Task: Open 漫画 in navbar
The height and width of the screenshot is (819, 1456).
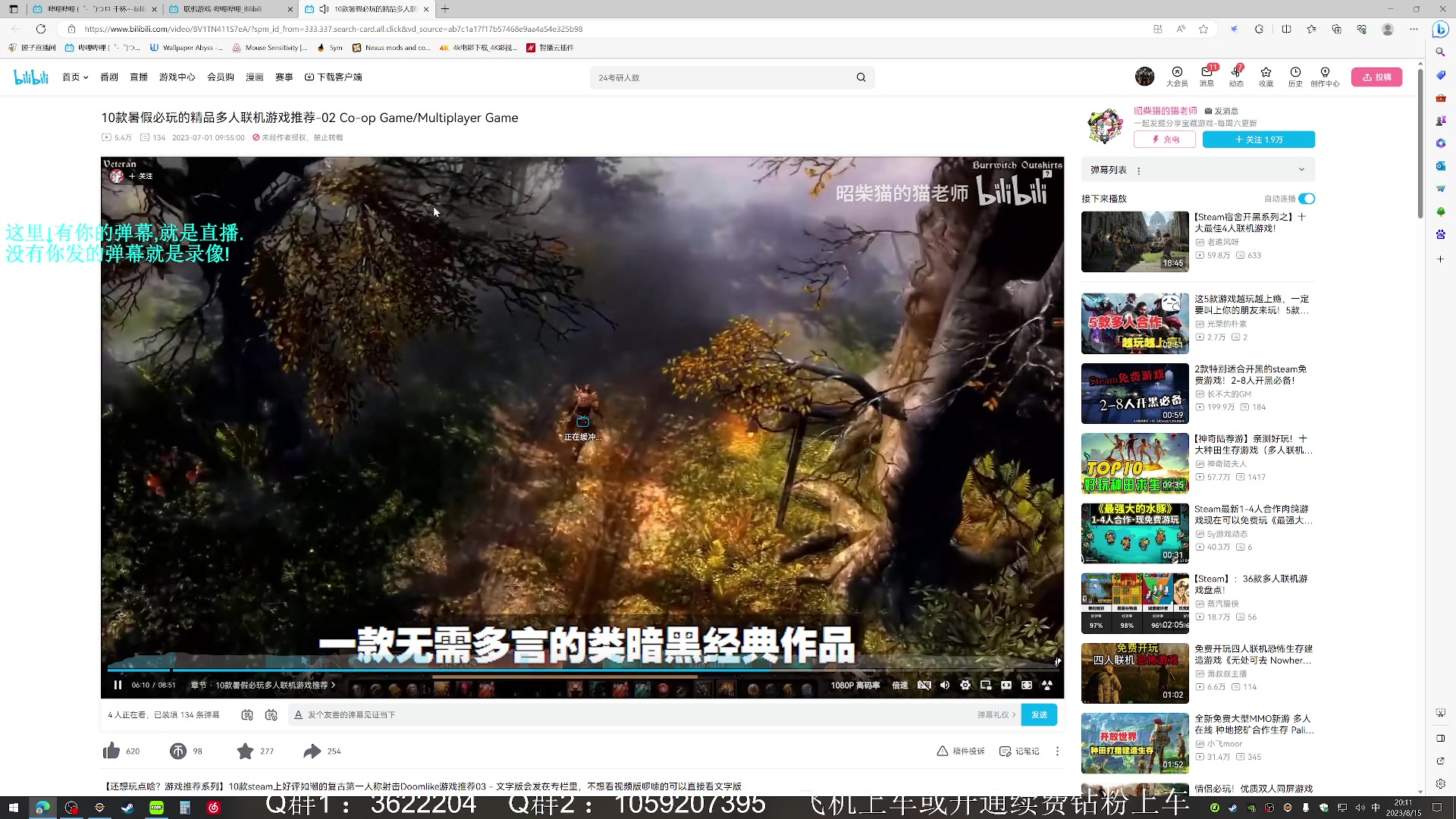Action: click(x=255, y=77)
